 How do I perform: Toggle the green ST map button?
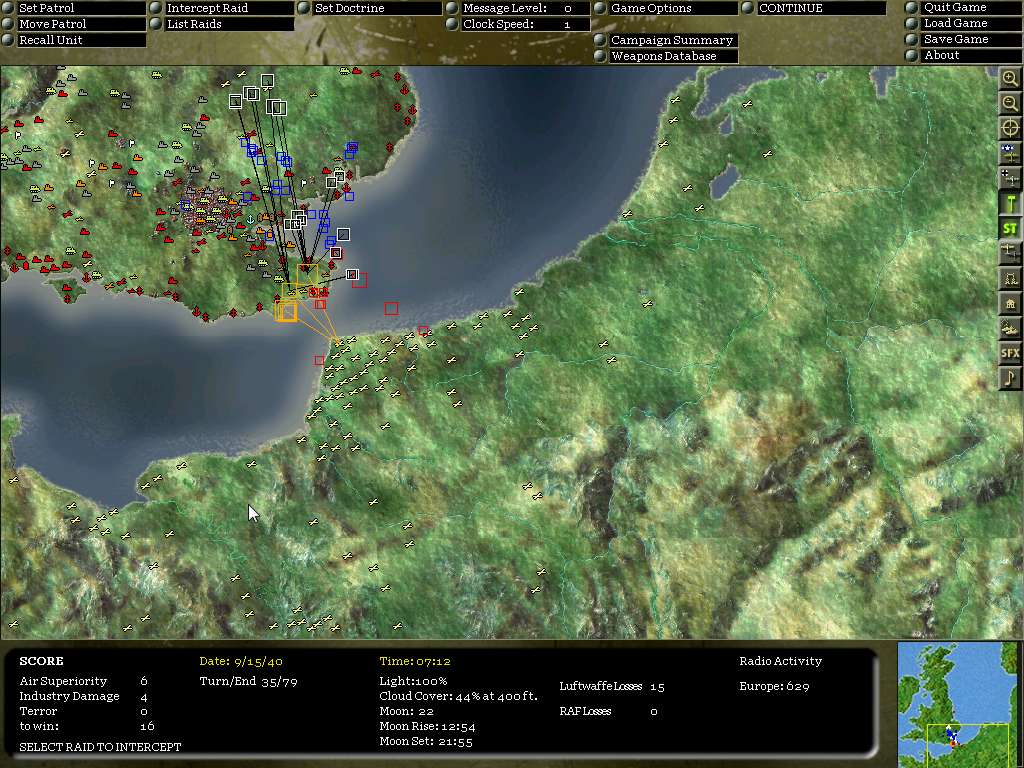coord(1010,228)
